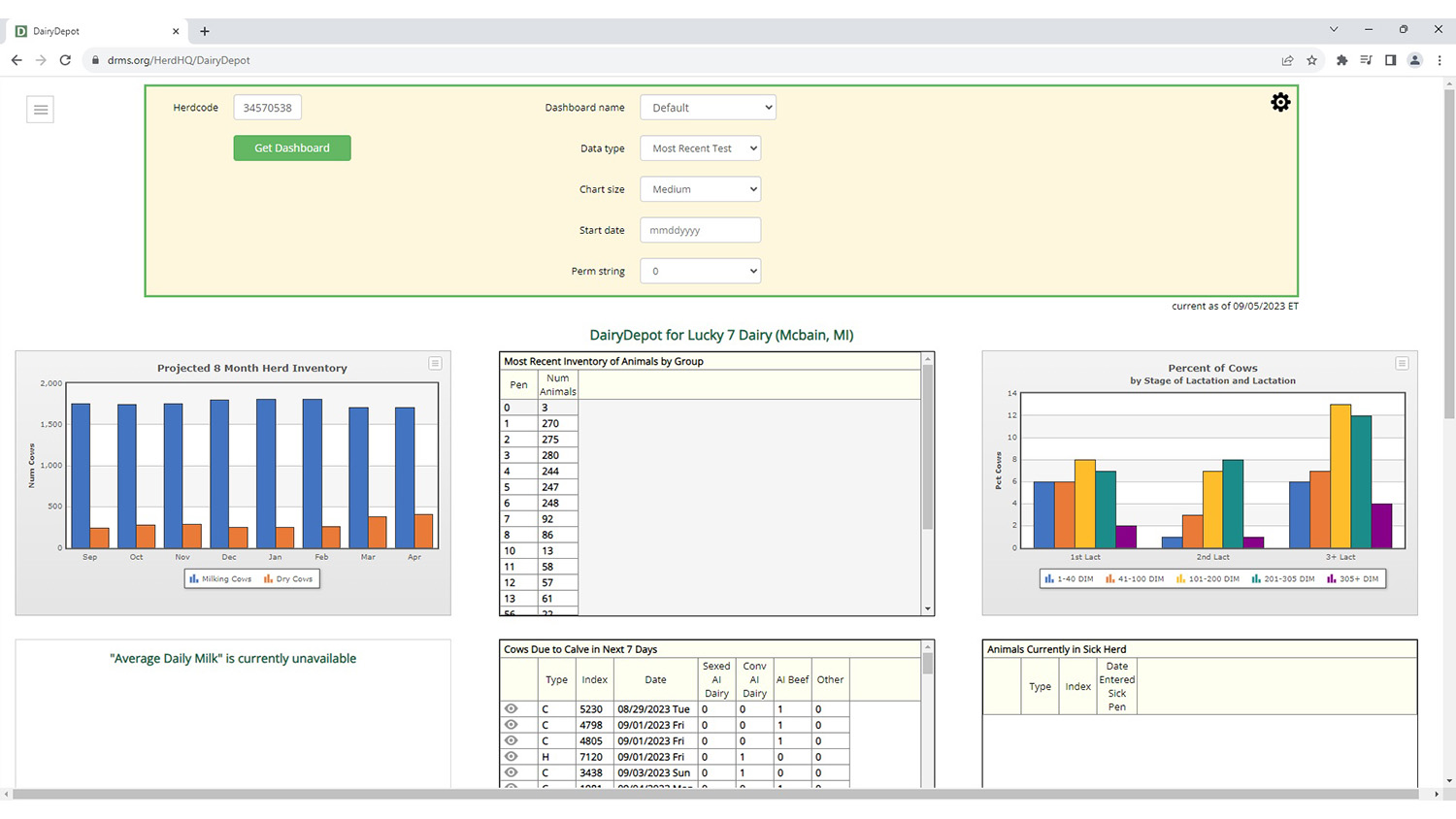Click the browser address bar URL

pyautogui.click(x=179, y=60)
